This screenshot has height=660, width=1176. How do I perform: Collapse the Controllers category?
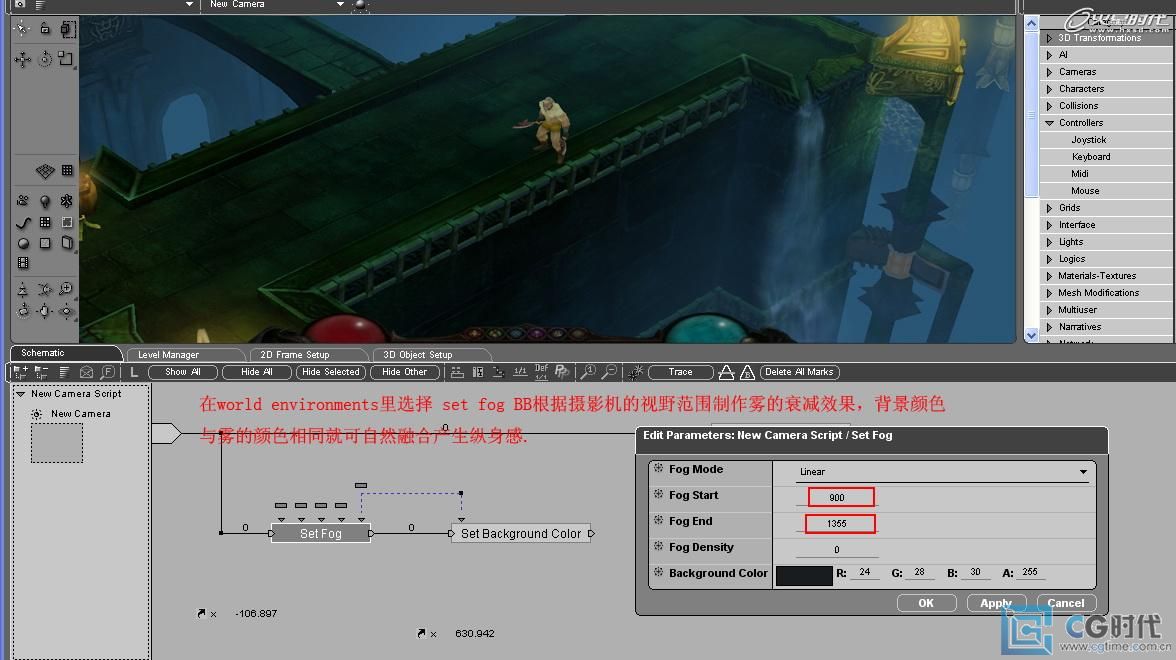1049,123
